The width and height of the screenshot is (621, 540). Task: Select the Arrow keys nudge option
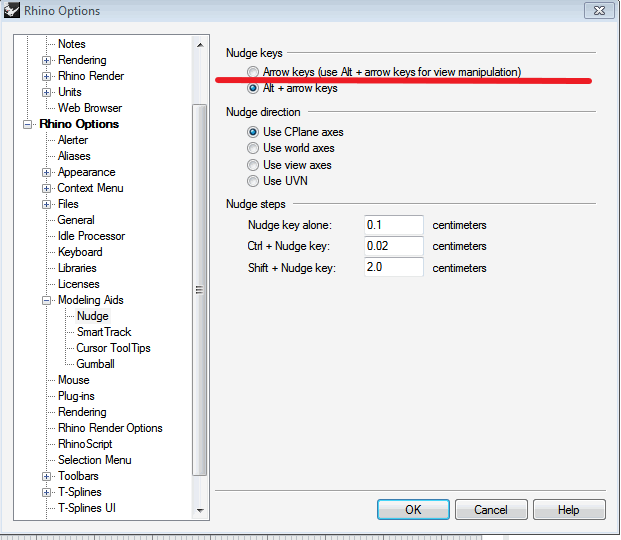tap(253, 72)
